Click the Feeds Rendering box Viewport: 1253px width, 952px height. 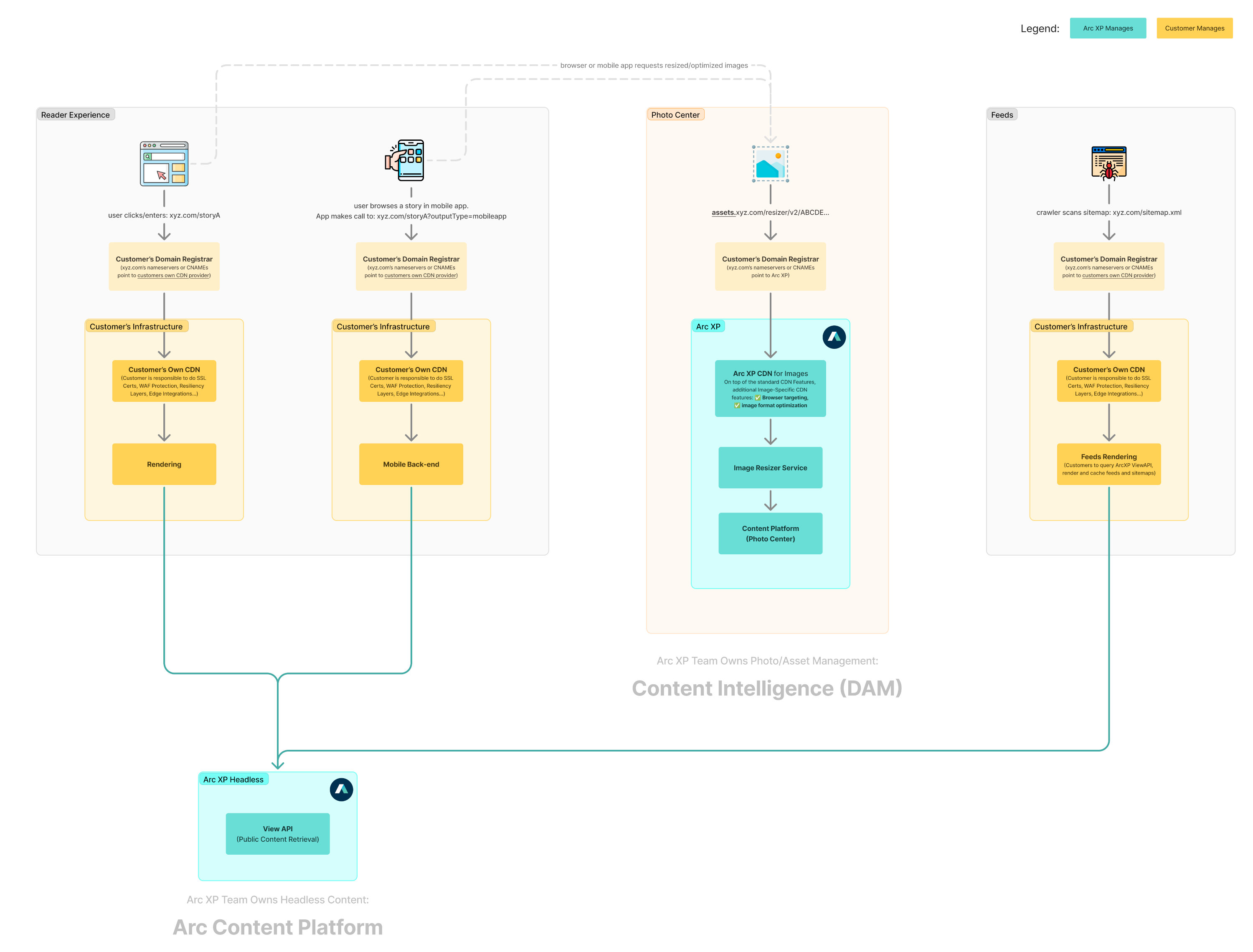(1108, 464)
